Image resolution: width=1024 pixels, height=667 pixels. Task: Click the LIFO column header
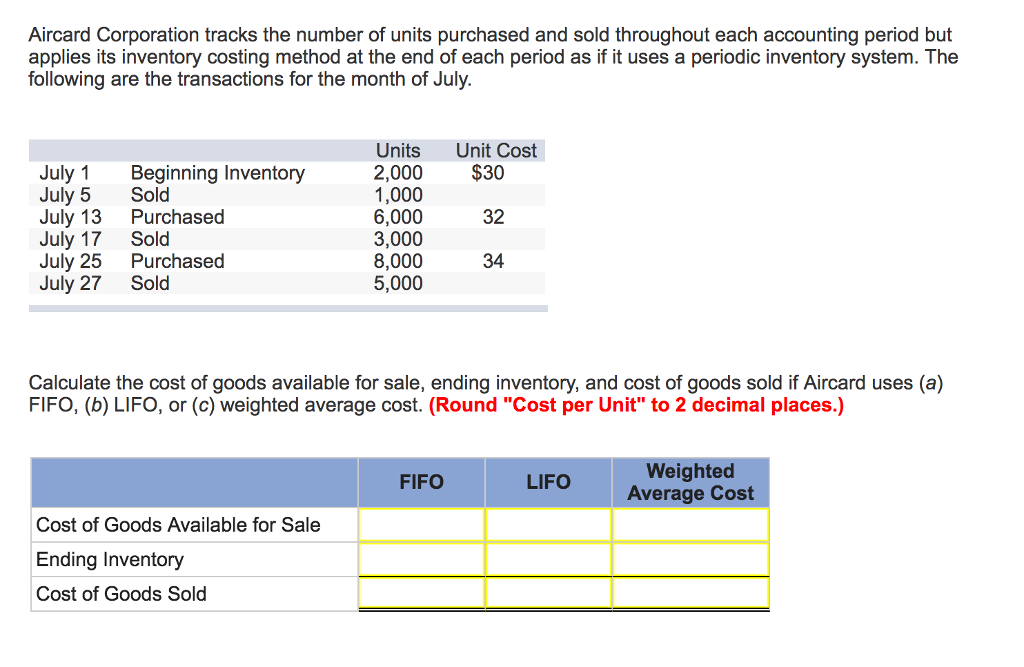[548, 482]
